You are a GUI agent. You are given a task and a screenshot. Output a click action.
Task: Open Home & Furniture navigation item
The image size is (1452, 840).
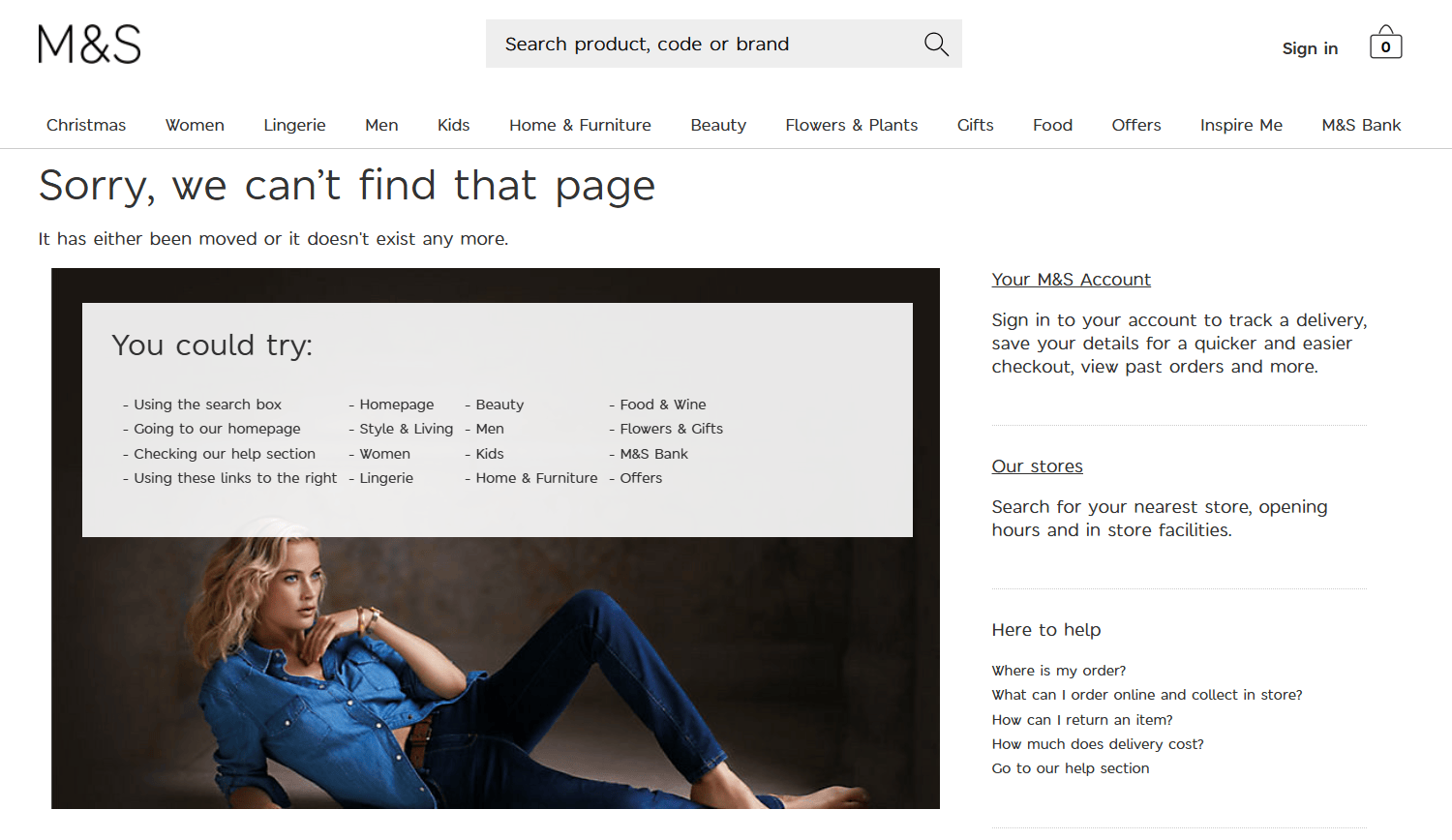pos(580,125)
